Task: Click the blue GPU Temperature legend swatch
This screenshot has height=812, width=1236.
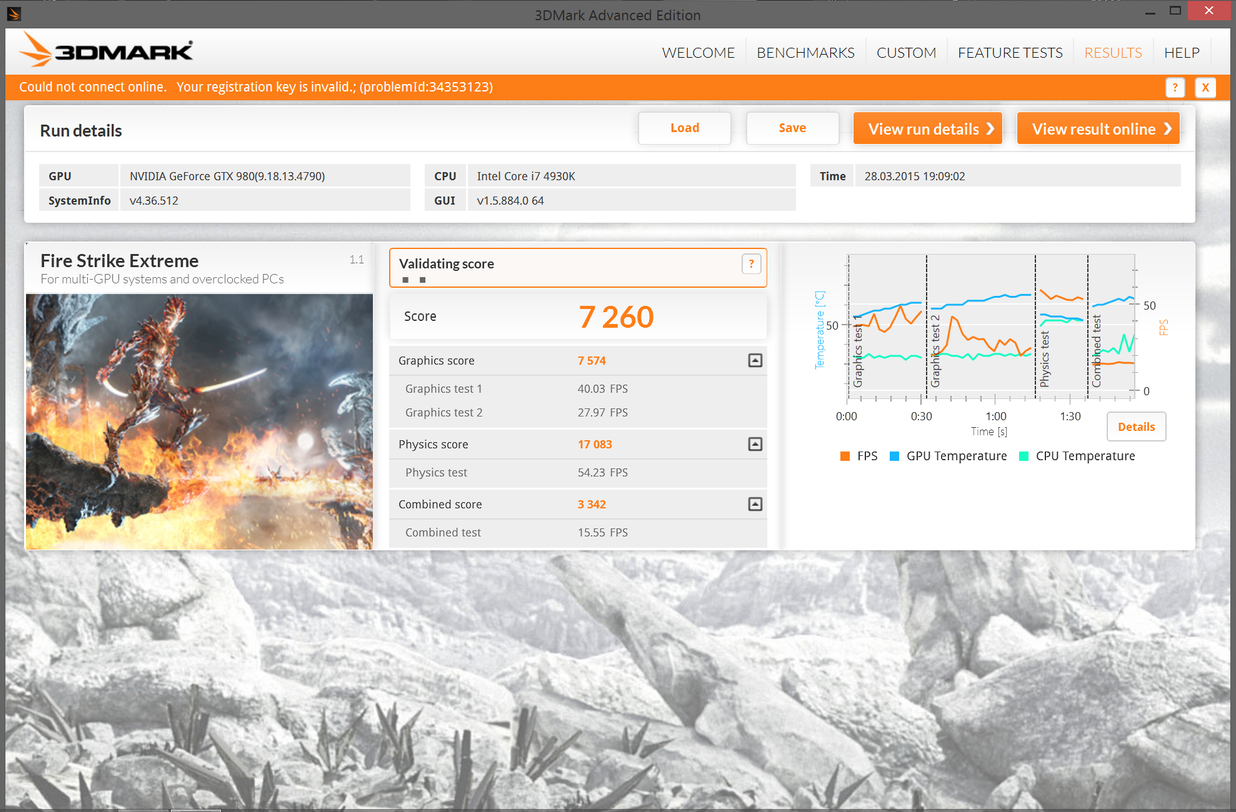Action: 894,456
